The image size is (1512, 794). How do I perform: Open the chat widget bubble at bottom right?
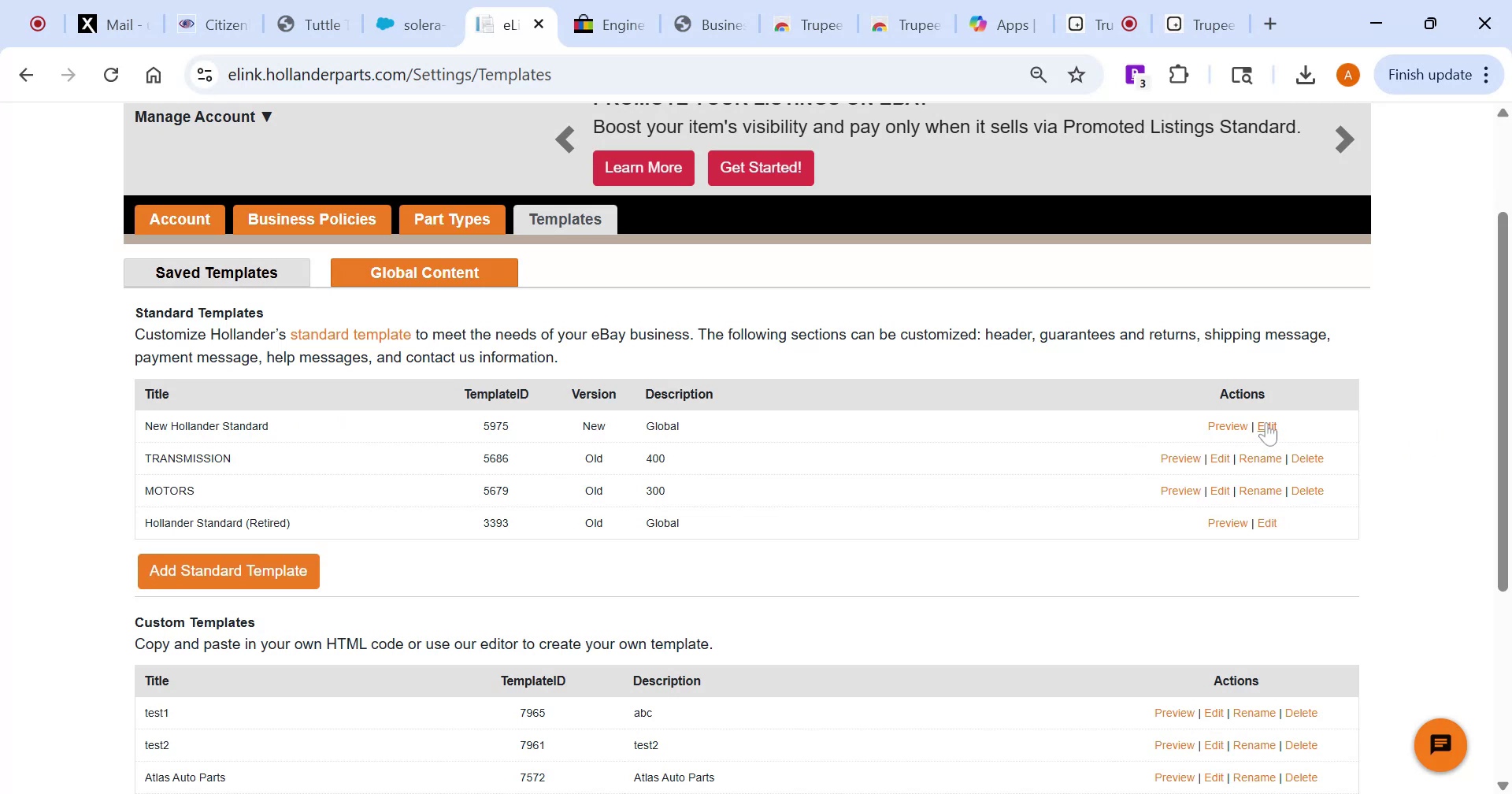tap(1440, 744)
